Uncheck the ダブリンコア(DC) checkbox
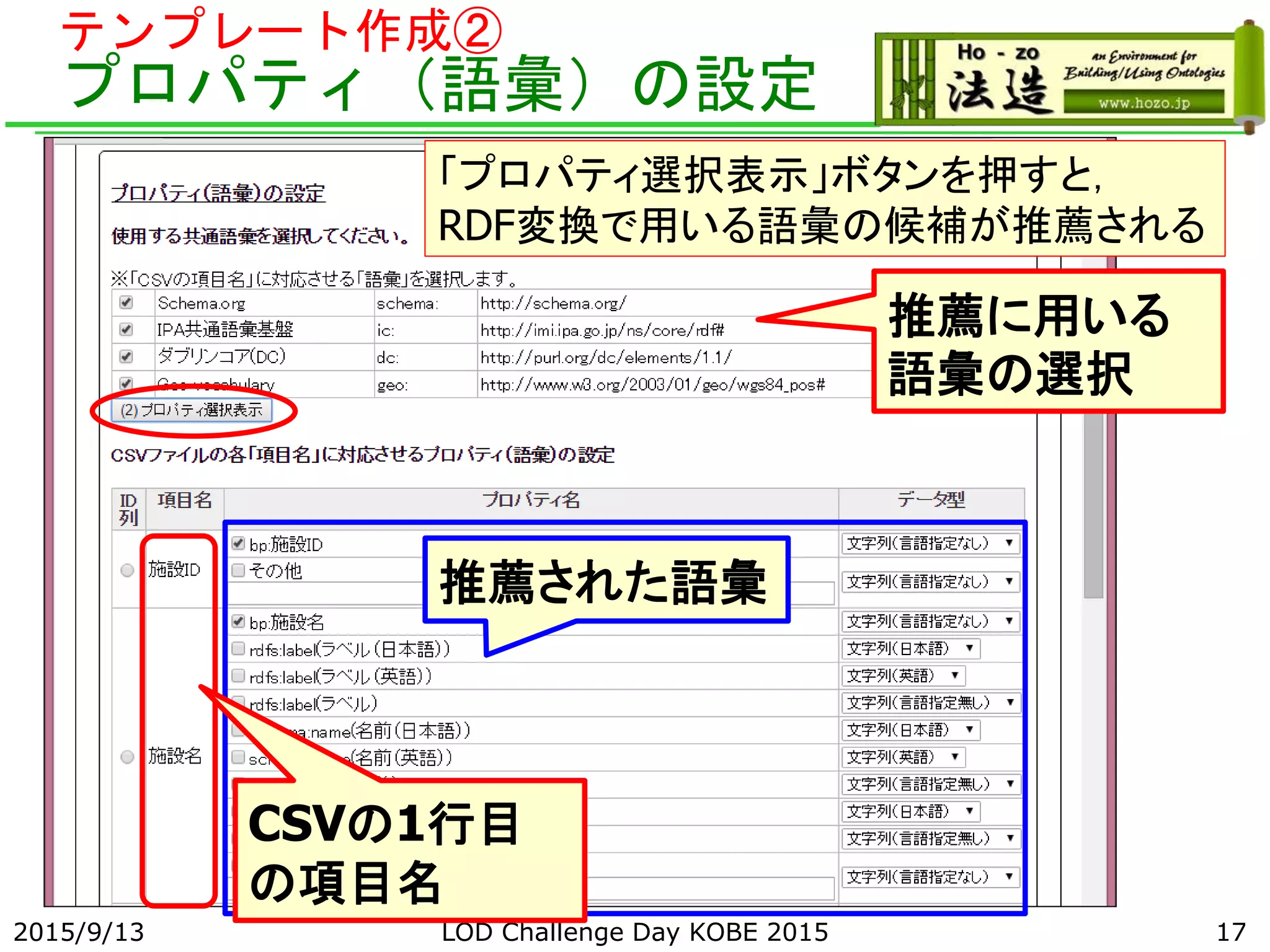The image size is (1270, 952). pos(126,356)
